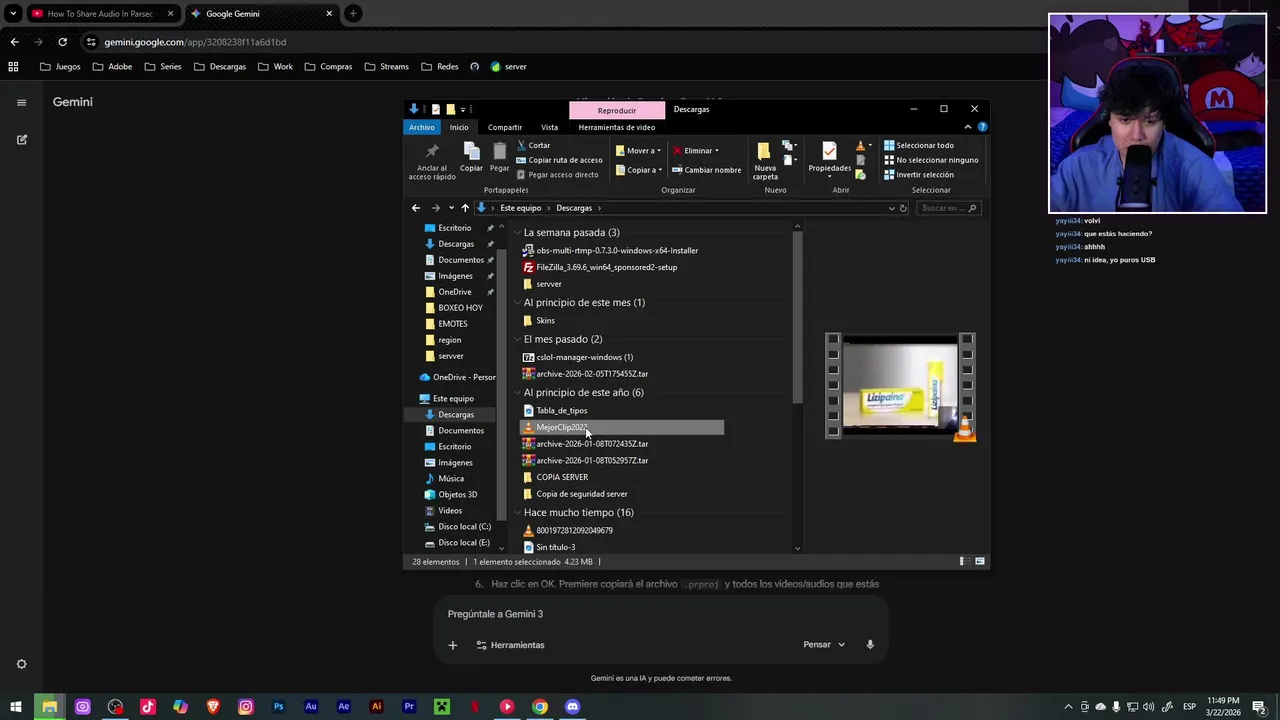
Task: Click Seleccionar todo in the ribbon
Action: [x=918, y=145]
